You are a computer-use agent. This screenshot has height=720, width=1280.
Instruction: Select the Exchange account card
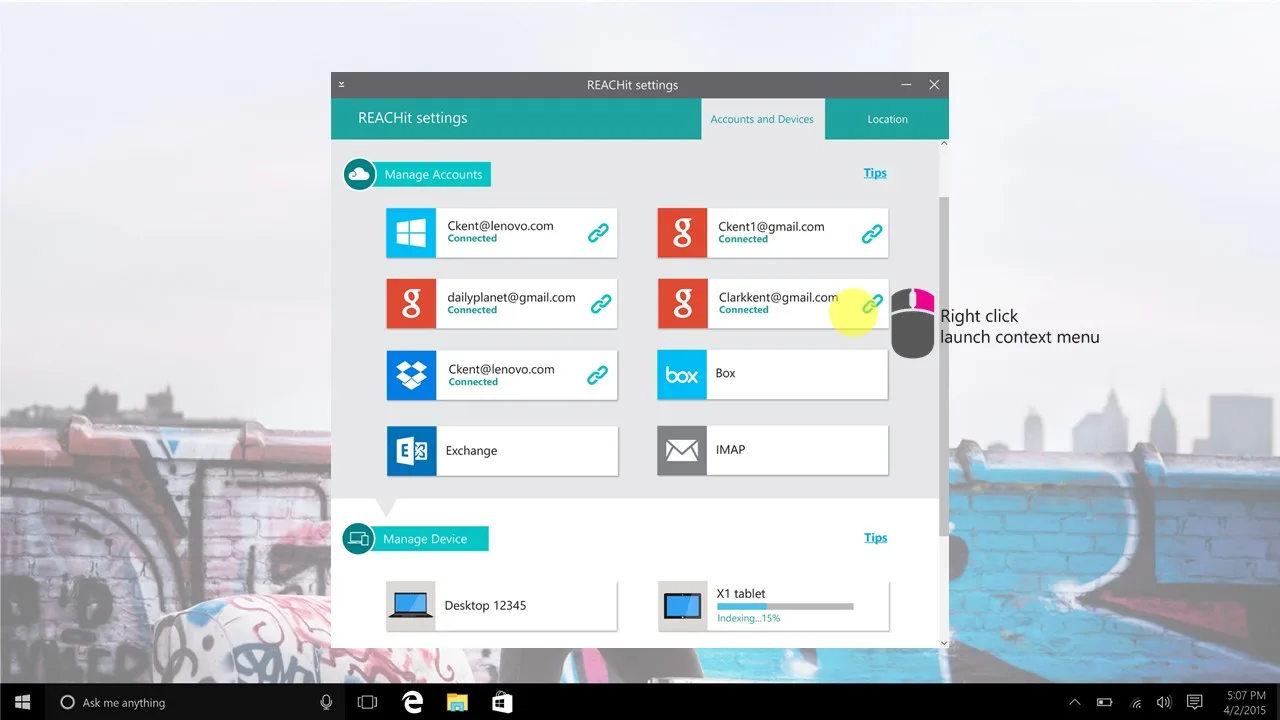[x=502, y=451]
